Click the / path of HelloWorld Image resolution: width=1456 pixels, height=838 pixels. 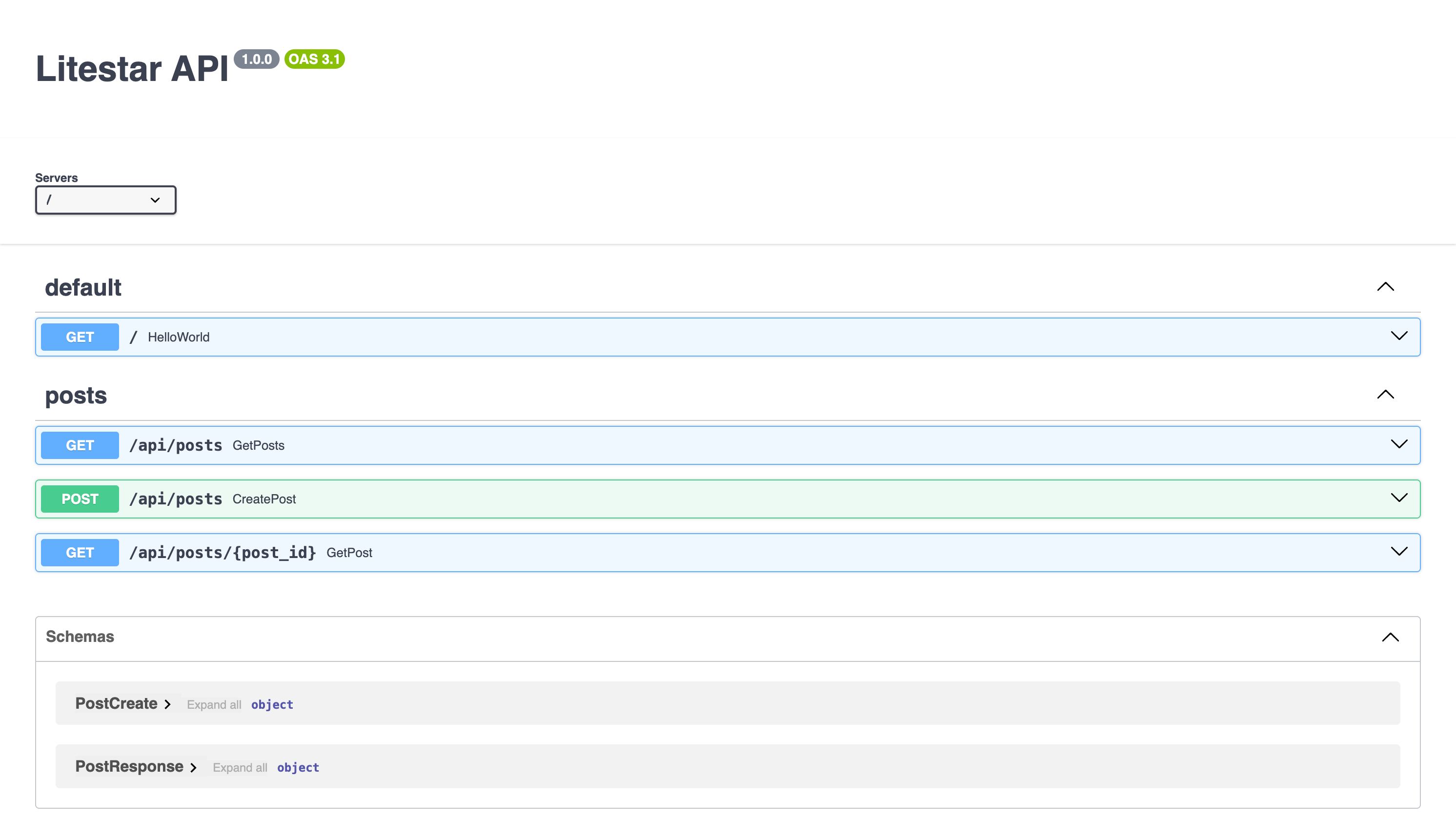pos(134,337)
